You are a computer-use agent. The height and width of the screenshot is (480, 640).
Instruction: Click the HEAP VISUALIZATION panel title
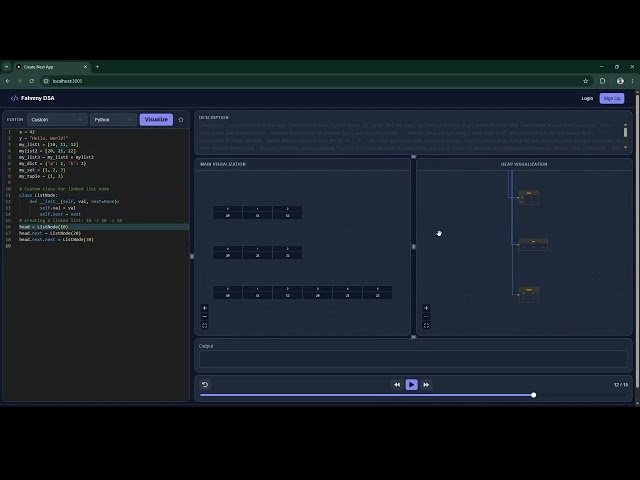[524, 164]
